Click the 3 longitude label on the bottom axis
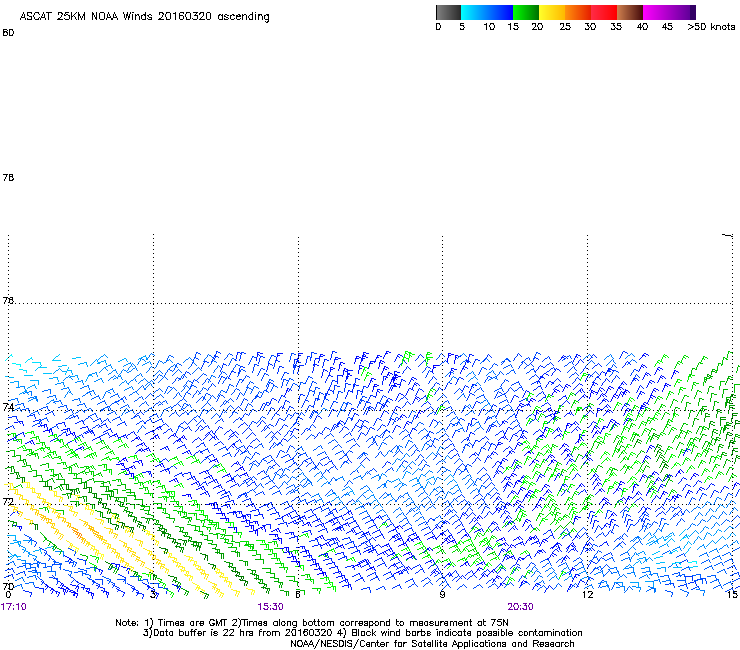The width and height of the screenshot is (740, 650). pos(153,594)
